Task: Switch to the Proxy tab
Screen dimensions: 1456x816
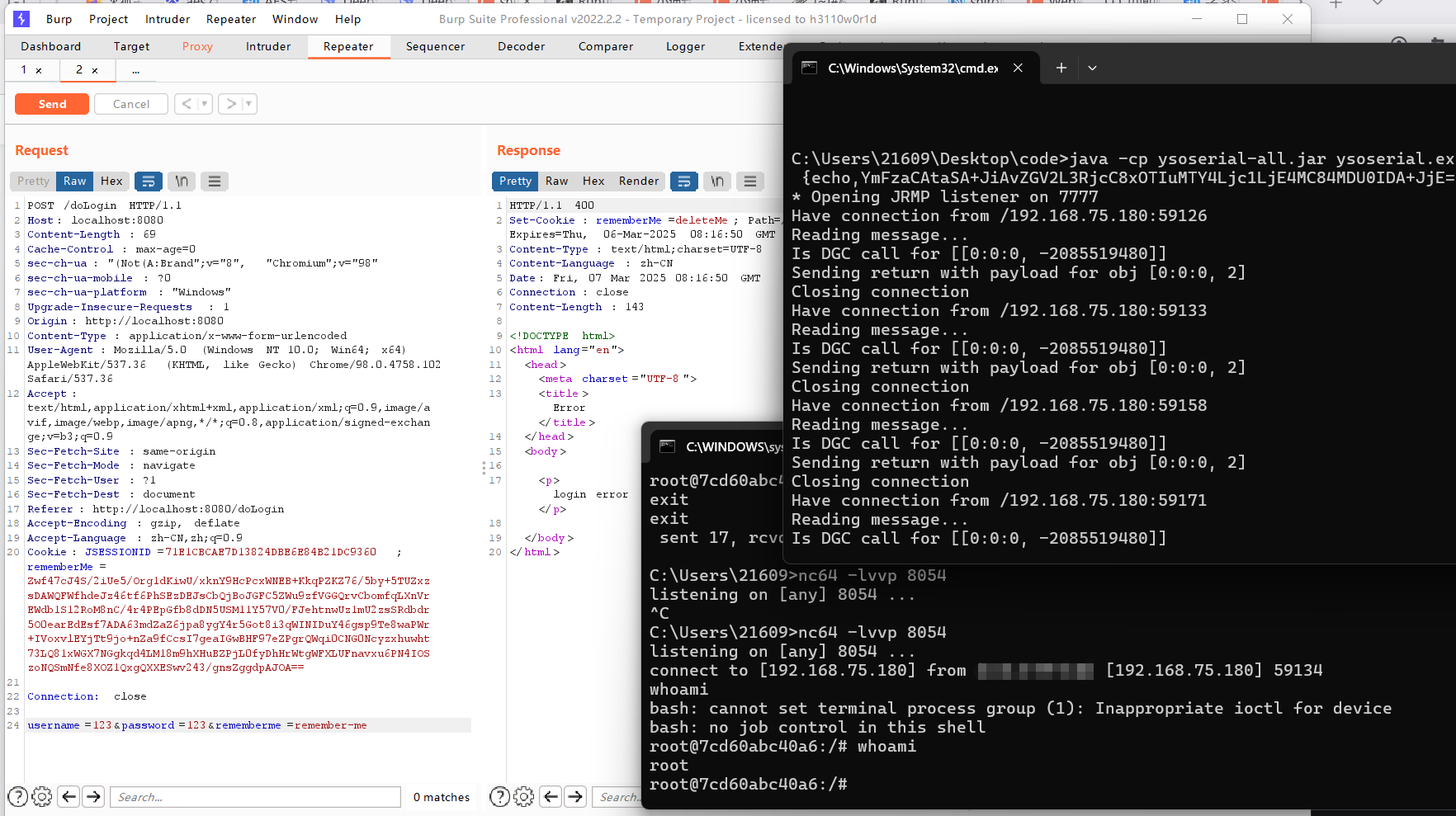Action: (197, 46)
